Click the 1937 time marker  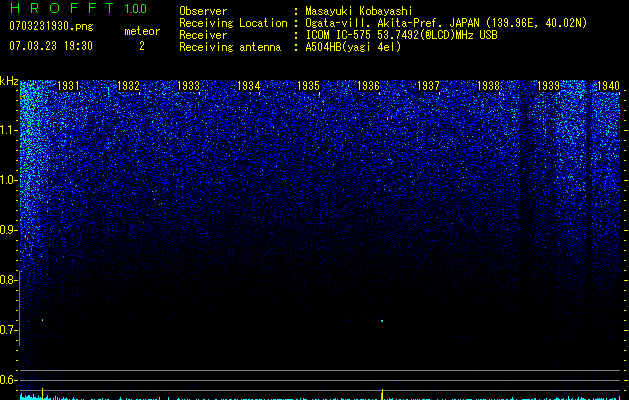click(x=428, y=86)
